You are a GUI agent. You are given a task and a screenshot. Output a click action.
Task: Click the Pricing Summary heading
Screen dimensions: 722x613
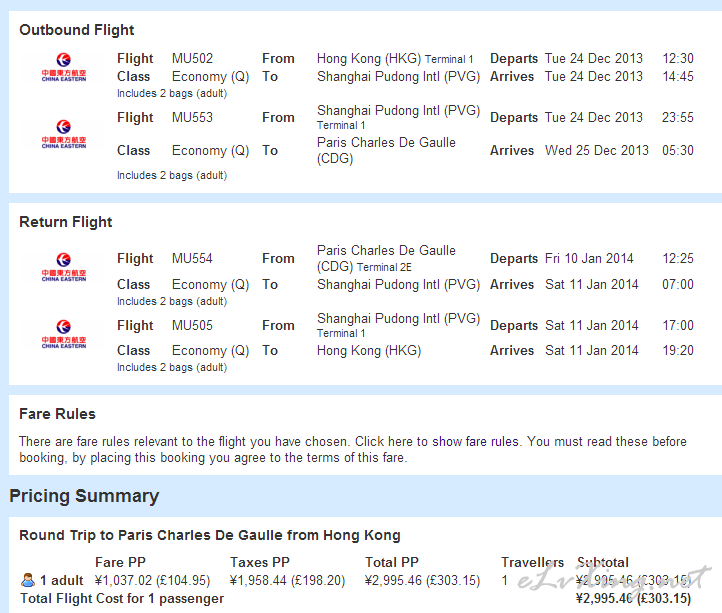84,496
